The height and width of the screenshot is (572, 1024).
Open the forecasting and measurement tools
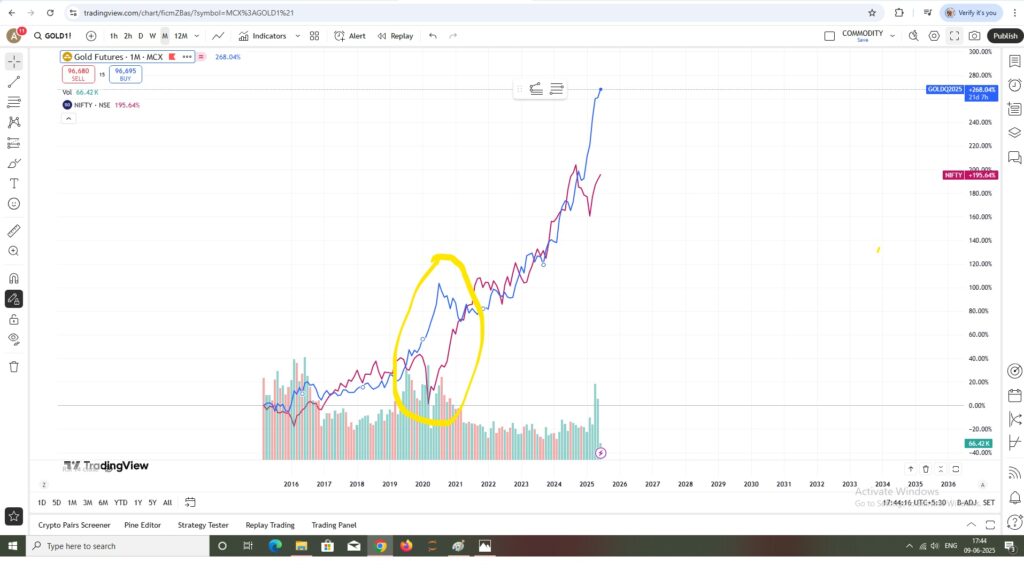point(14,143)
